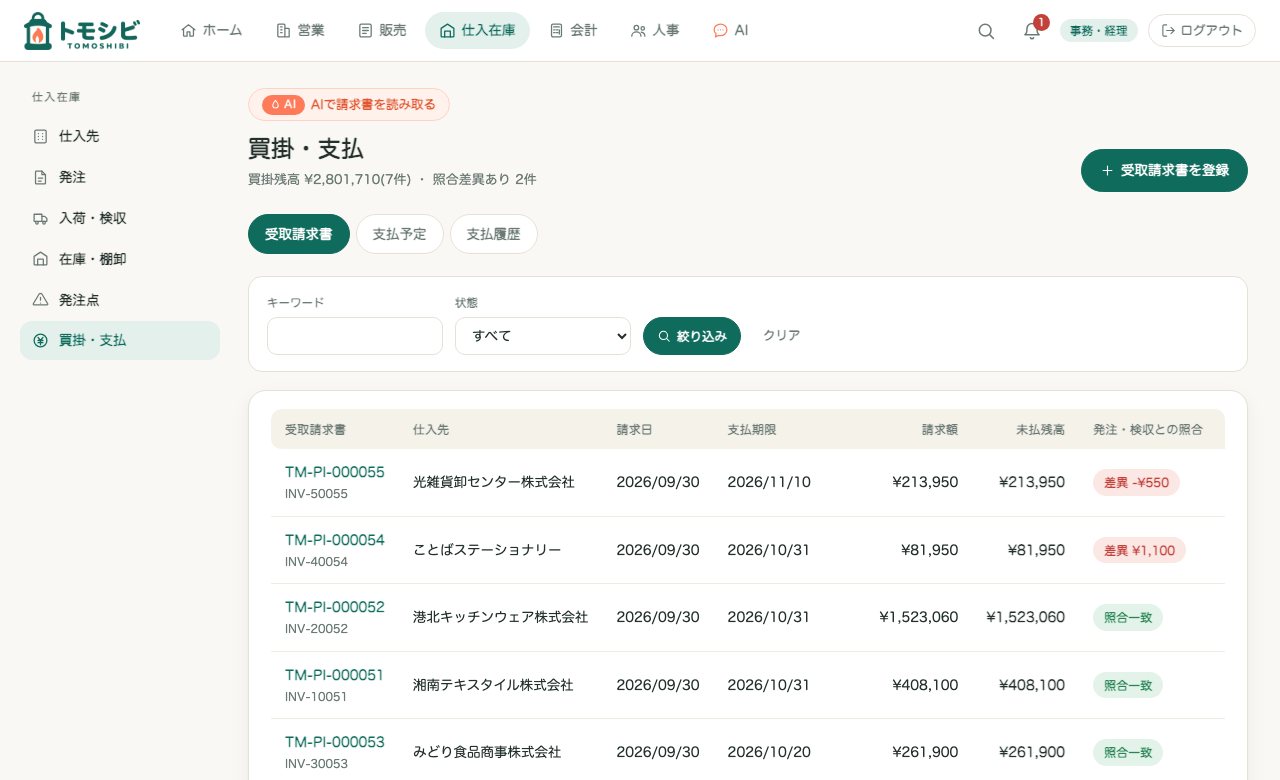Screen dimensions: 1280x780
Task: Click supplier 湘南テキスタイル株式会社
Action: click(x=493, y=685)
